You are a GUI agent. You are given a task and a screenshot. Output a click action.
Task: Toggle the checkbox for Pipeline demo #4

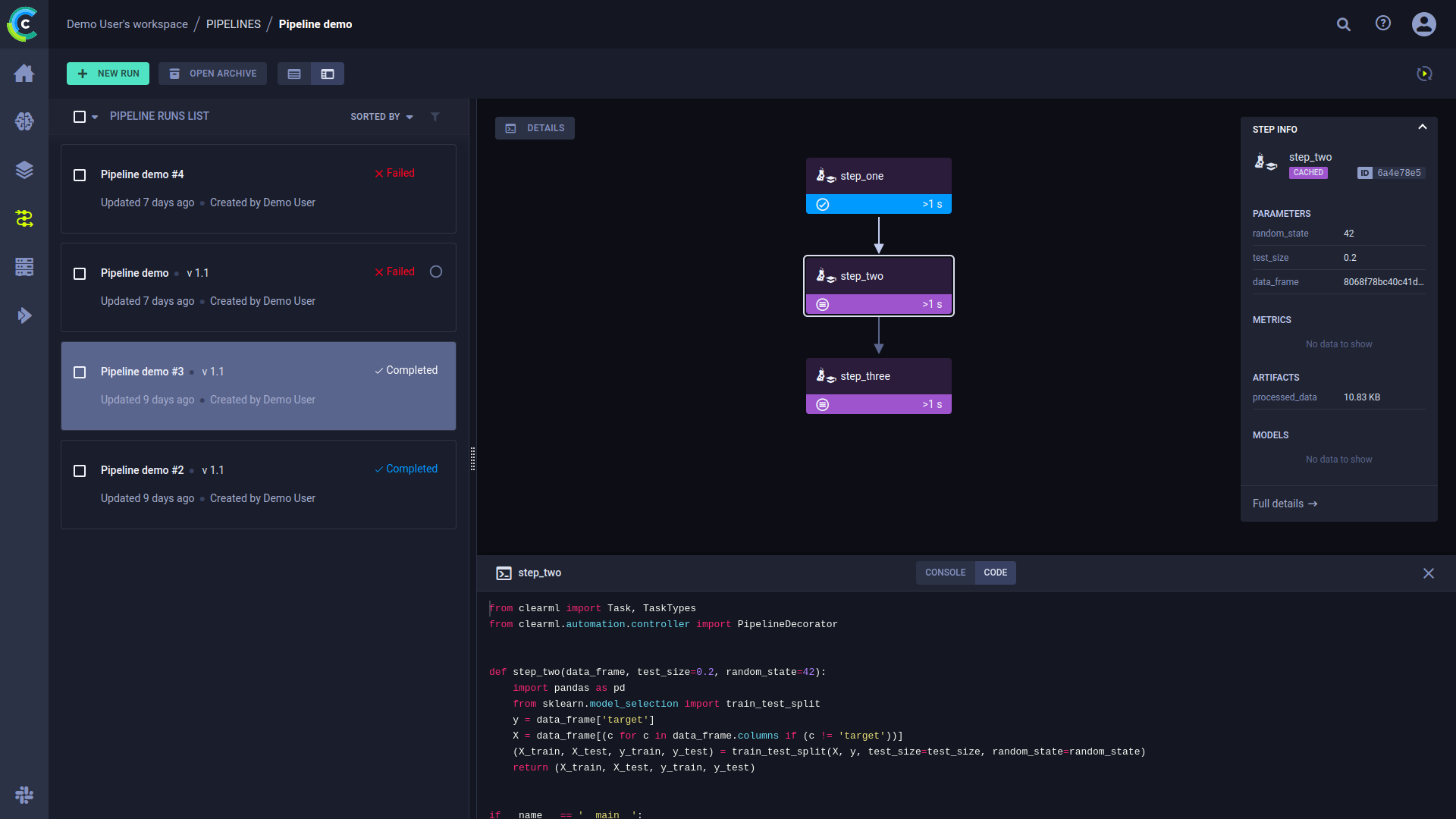79,174
